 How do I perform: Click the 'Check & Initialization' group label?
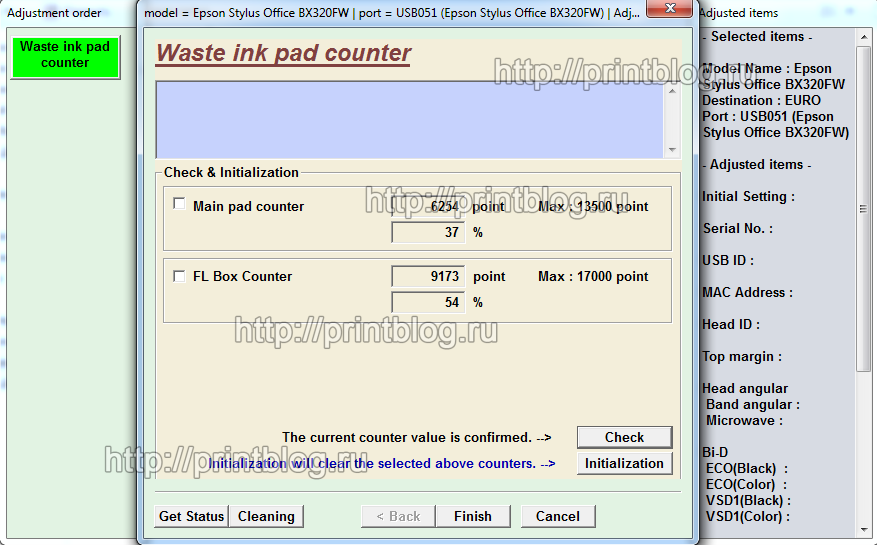231,172
